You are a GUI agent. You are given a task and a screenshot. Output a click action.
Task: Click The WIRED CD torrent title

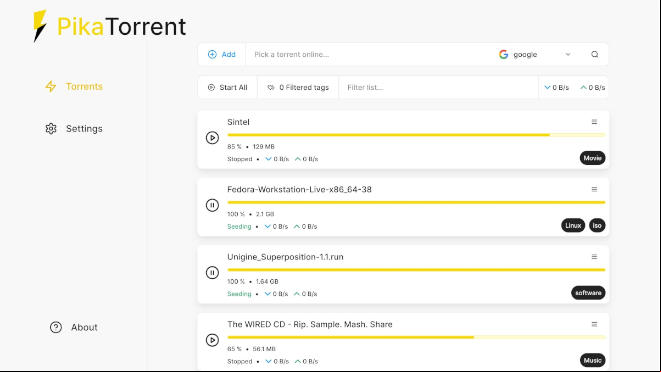coord(309,324)
